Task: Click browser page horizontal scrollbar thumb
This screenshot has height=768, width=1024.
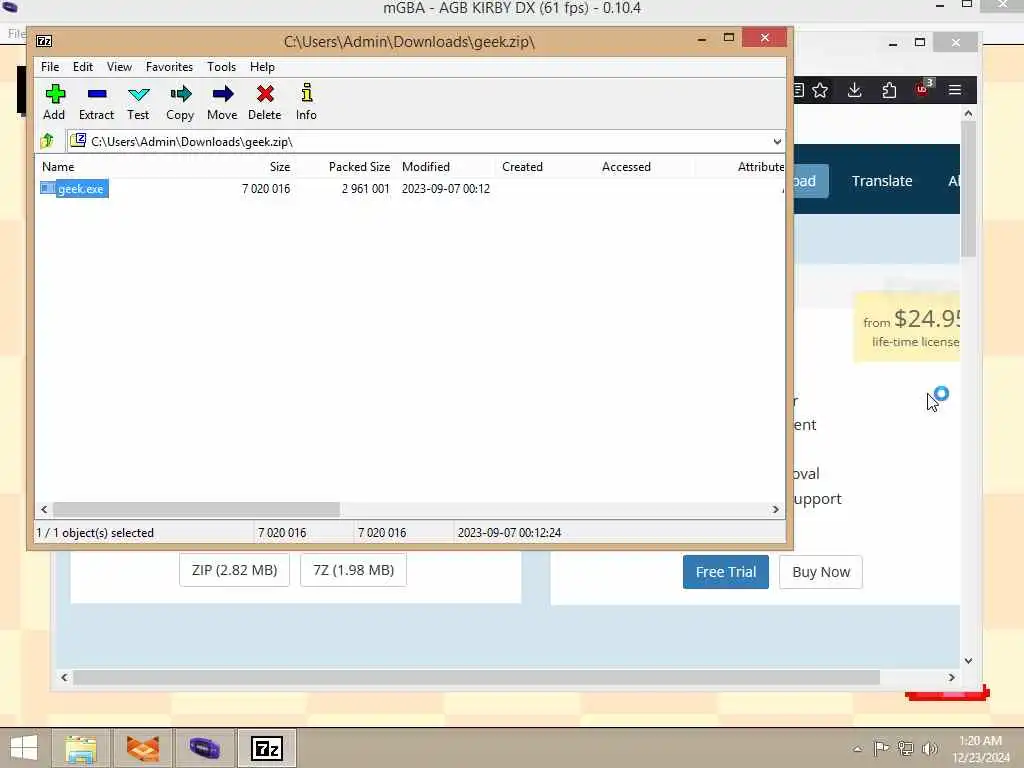Action: [476, 677]
